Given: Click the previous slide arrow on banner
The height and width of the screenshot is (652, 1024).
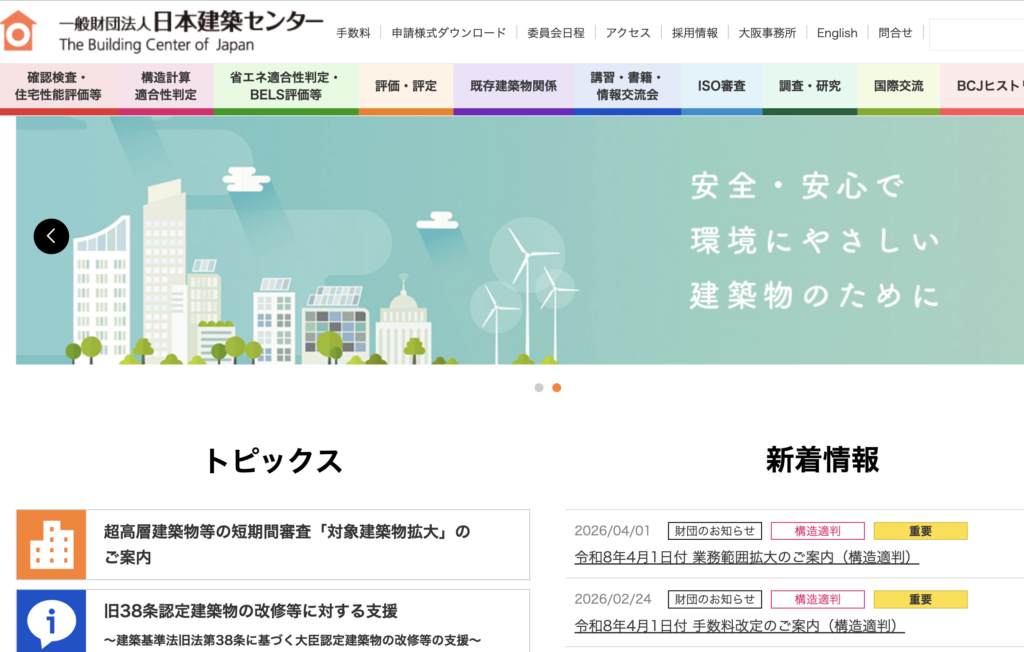Looking at the screenshot, I should (x=51, y=237).
